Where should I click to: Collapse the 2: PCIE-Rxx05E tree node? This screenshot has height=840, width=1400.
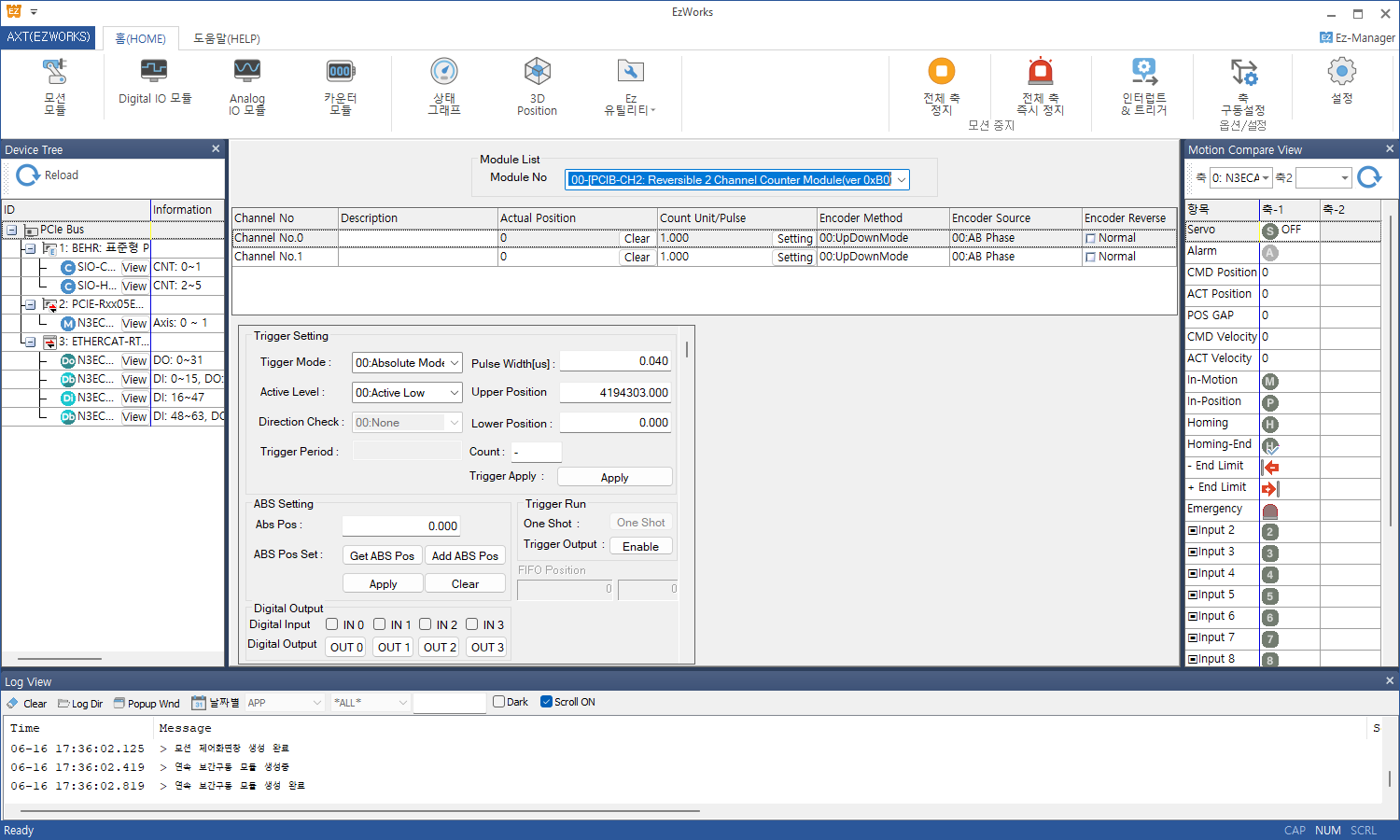(30, 304)
